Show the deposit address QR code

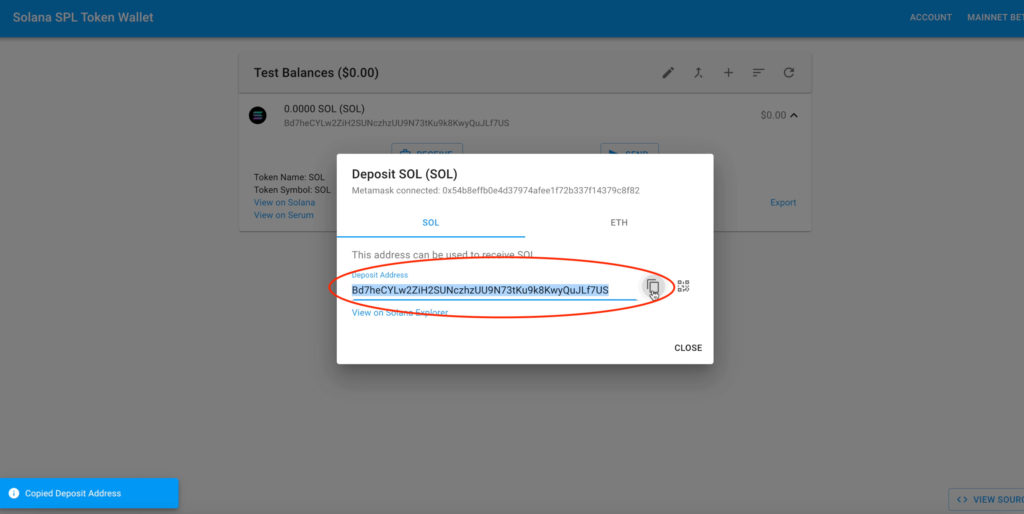click(x=683, y=286)
